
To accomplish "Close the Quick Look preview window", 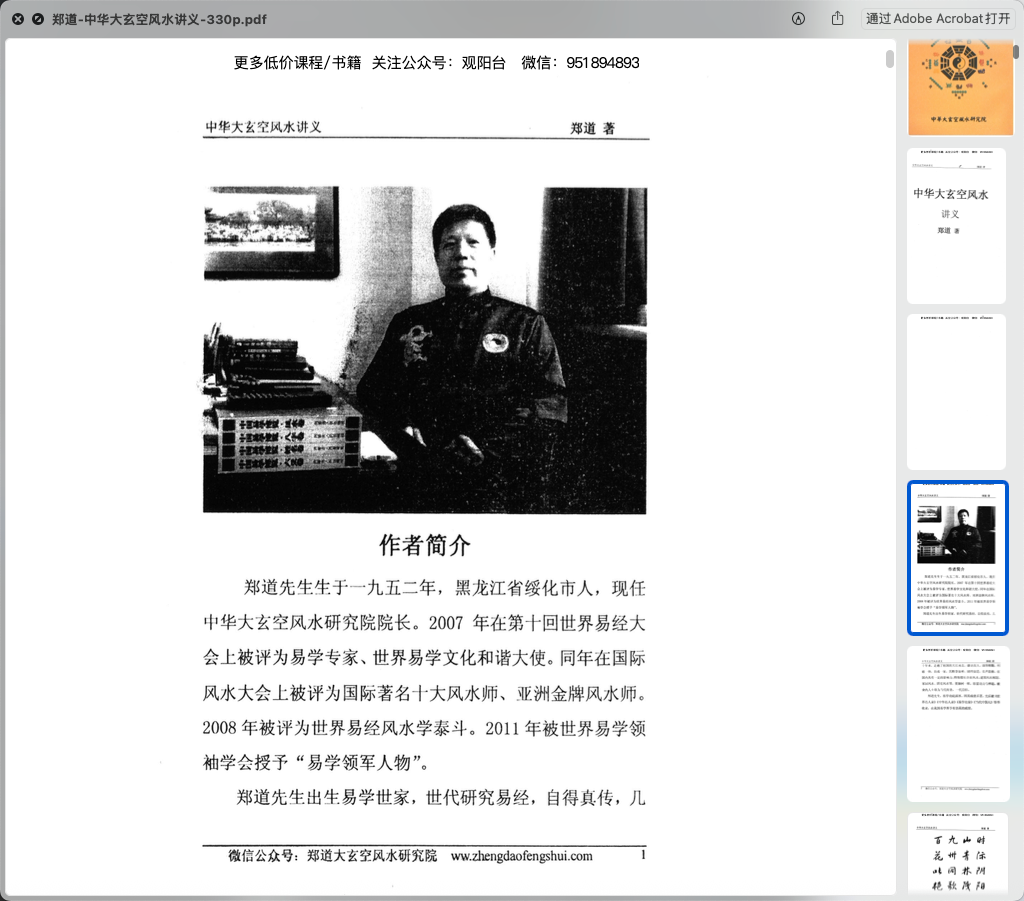I will click(18, 19).
